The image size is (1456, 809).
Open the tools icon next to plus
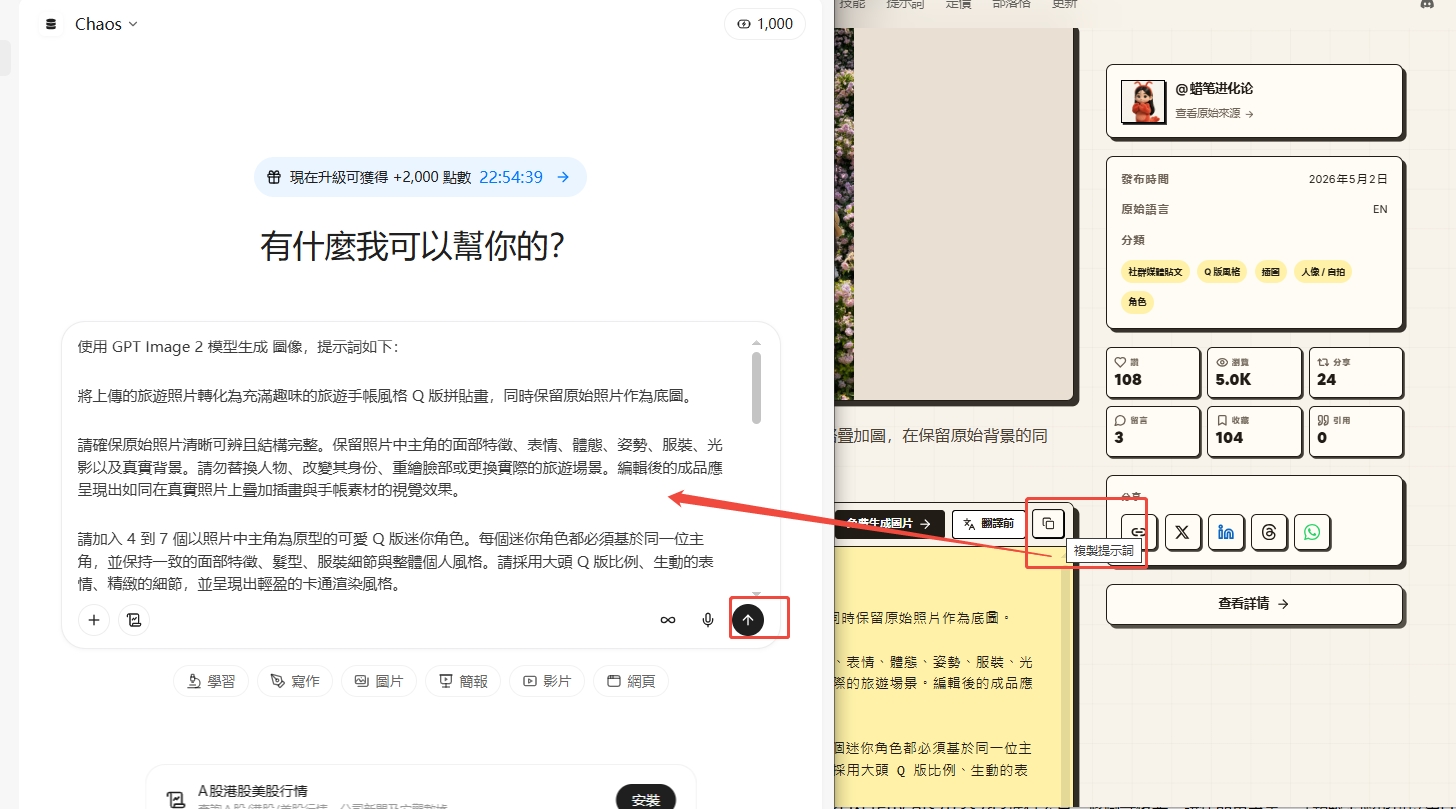tap(134, 620)
